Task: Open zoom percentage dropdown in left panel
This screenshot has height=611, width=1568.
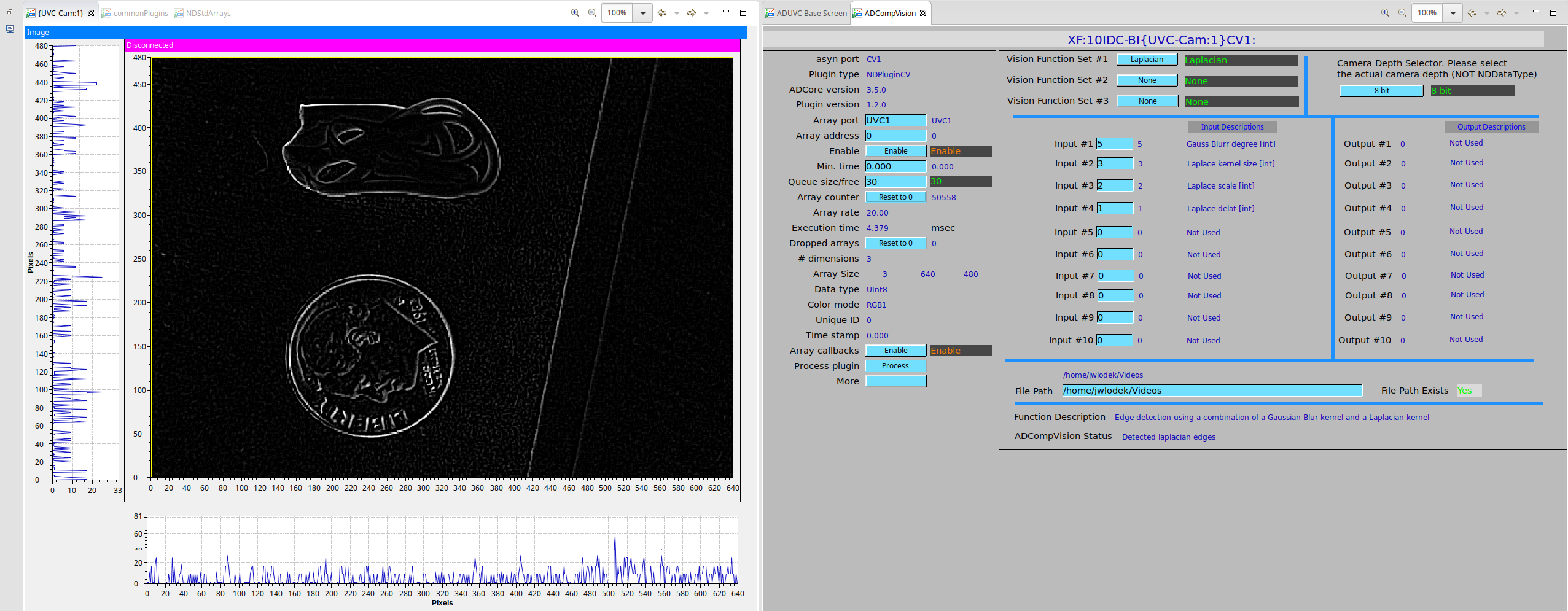Action: (x=642, y=13)
